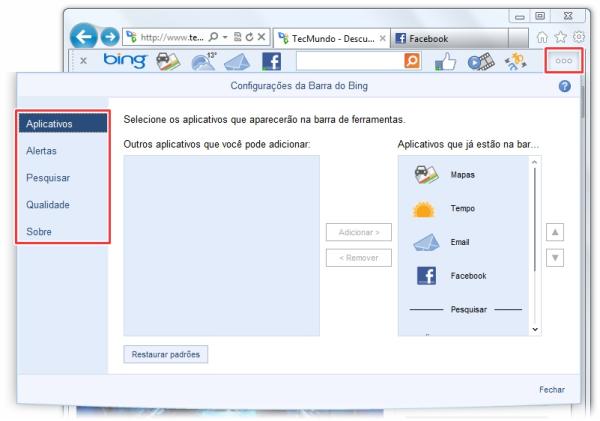600x421 pixels.
Task: Open a new blank tab
Action: (x=518, y=38)
